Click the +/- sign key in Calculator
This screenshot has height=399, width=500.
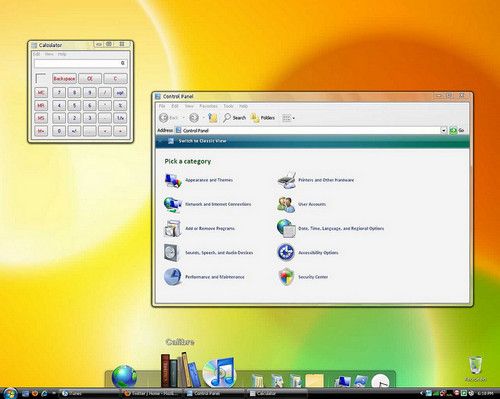(74, 131)
